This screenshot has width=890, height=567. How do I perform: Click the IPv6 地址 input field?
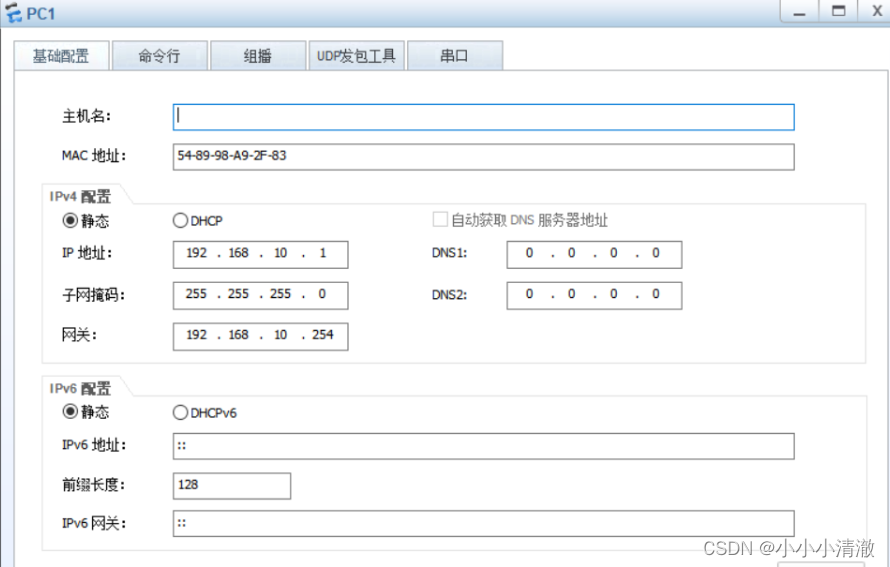pos(484,446)
